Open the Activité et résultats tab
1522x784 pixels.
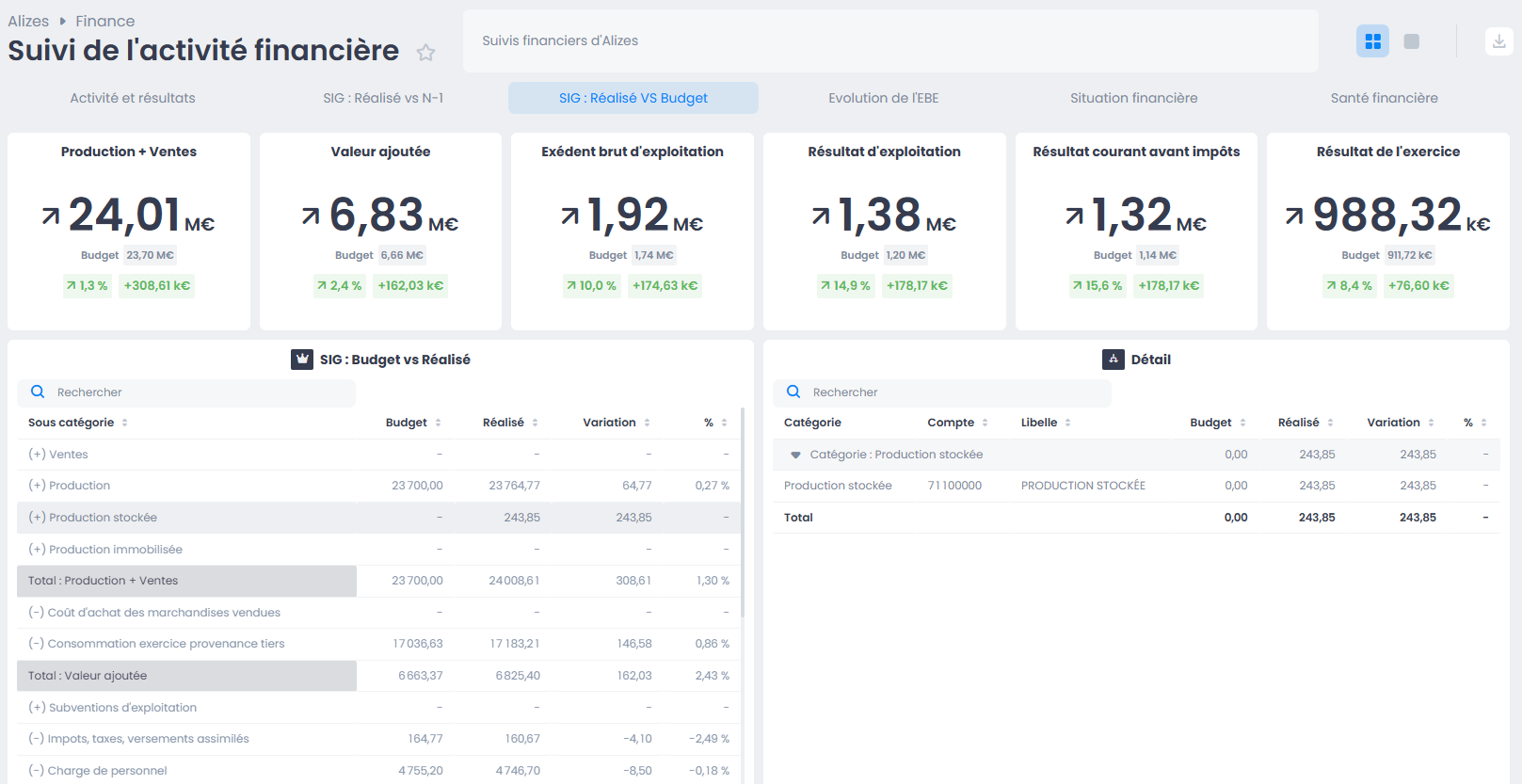point(133,98)
